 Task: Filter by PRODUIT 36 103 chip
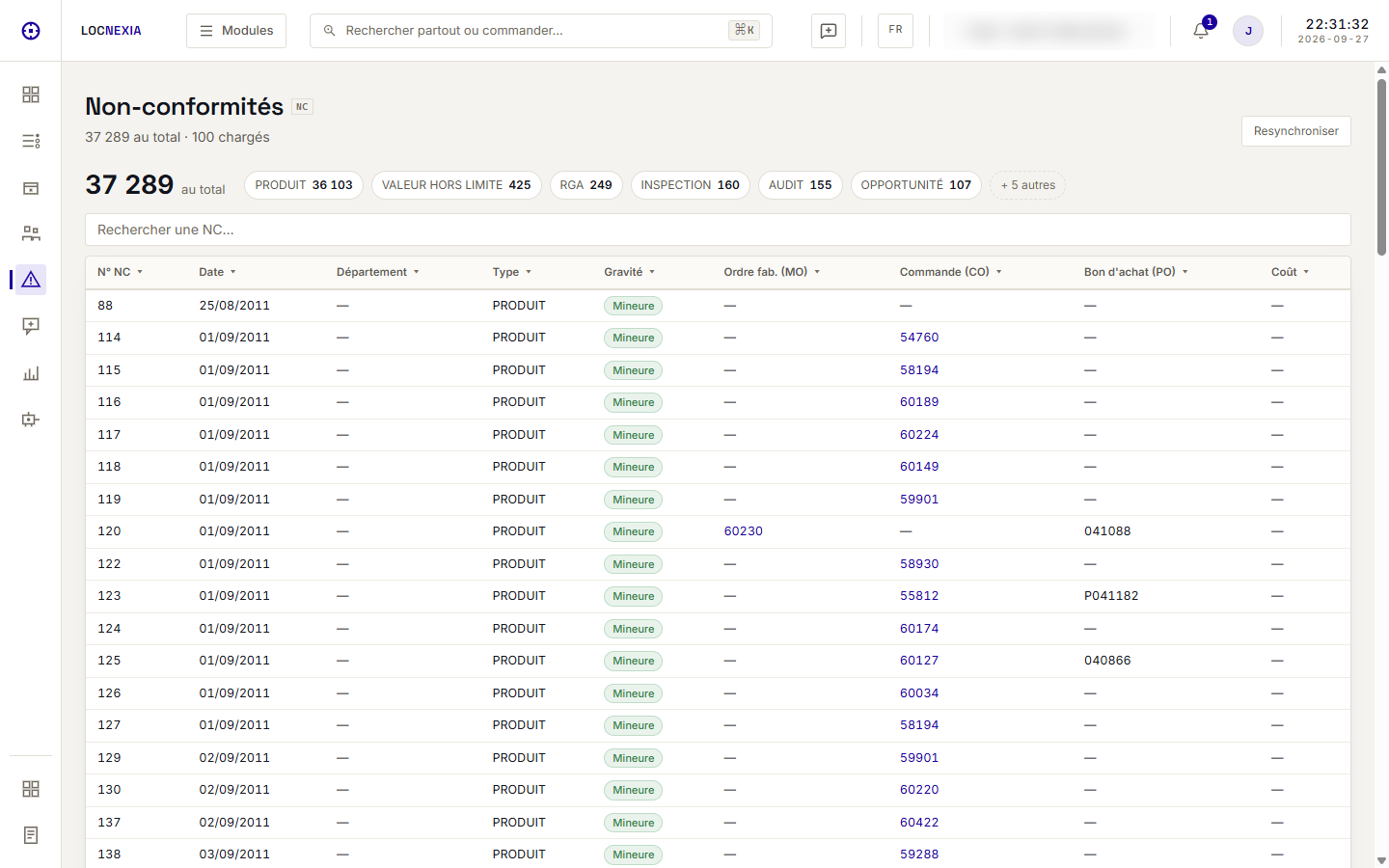304,185
